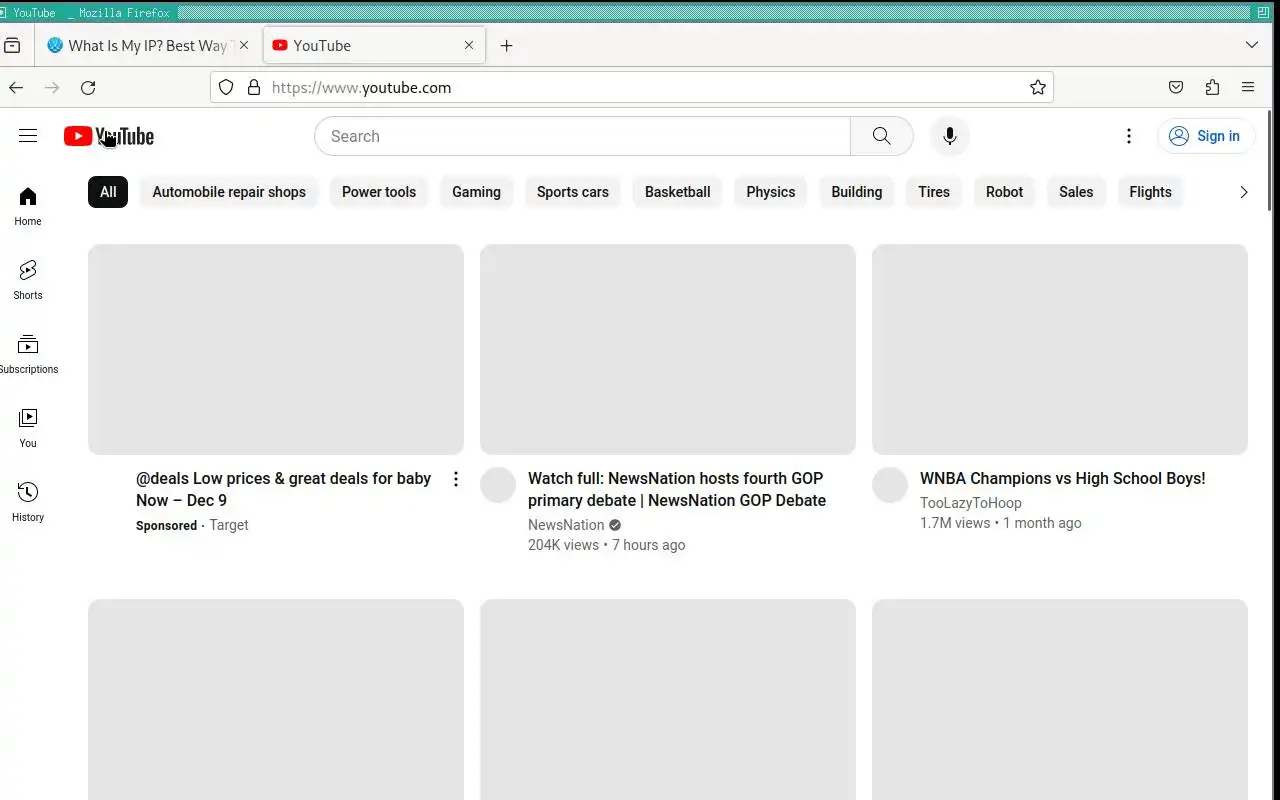This screenshot has width=1280, height=800.
Task: Close the YouTube tab
Action: click(x=469, y=46)
